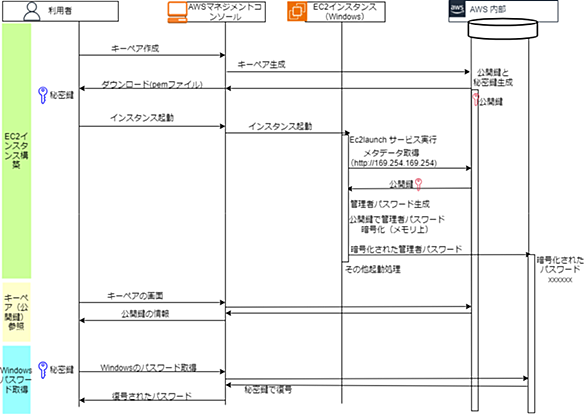Screen dimensions: 586x414
Task: Click the AWS logo icon
Action: 457,9
